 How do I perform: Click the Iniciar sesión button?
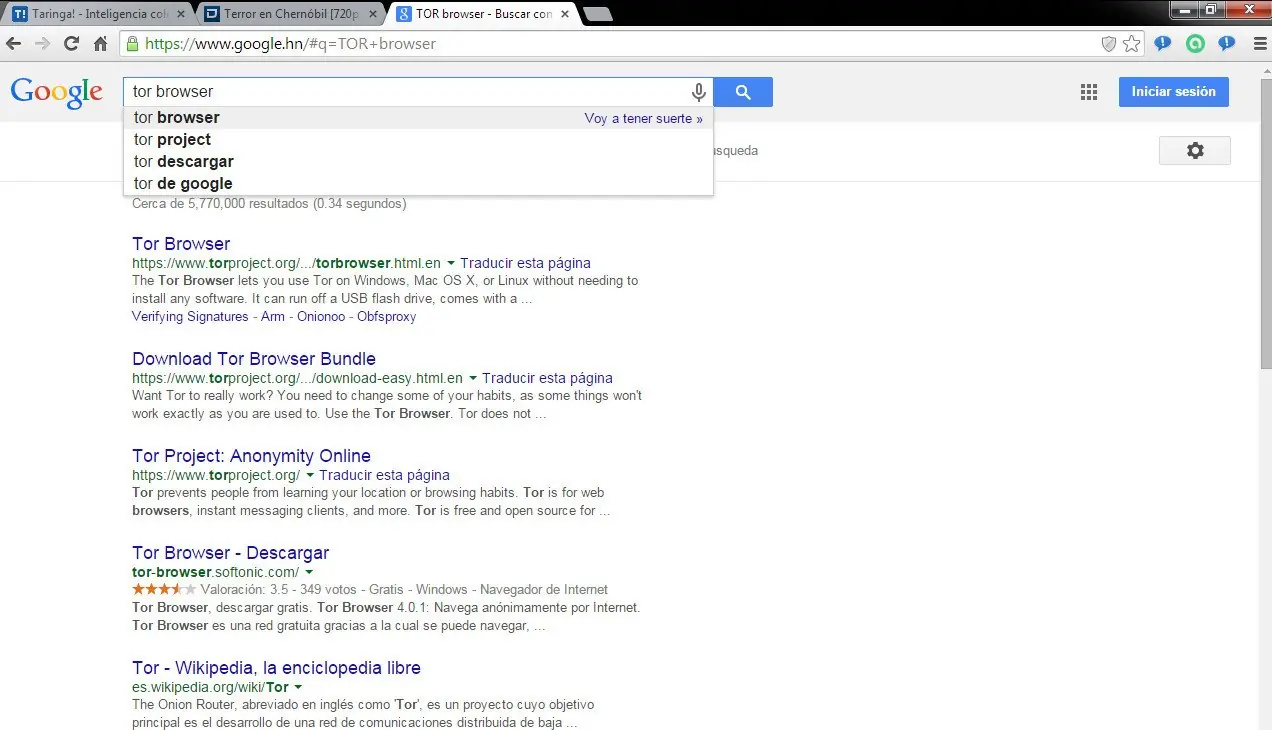[1173, 92]
